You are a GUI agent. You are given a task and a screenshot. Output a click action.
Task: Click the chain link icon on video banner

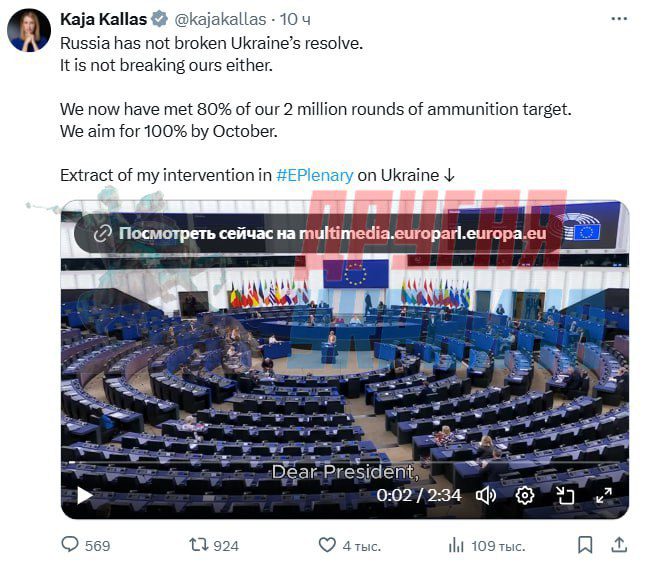(102, 233)
